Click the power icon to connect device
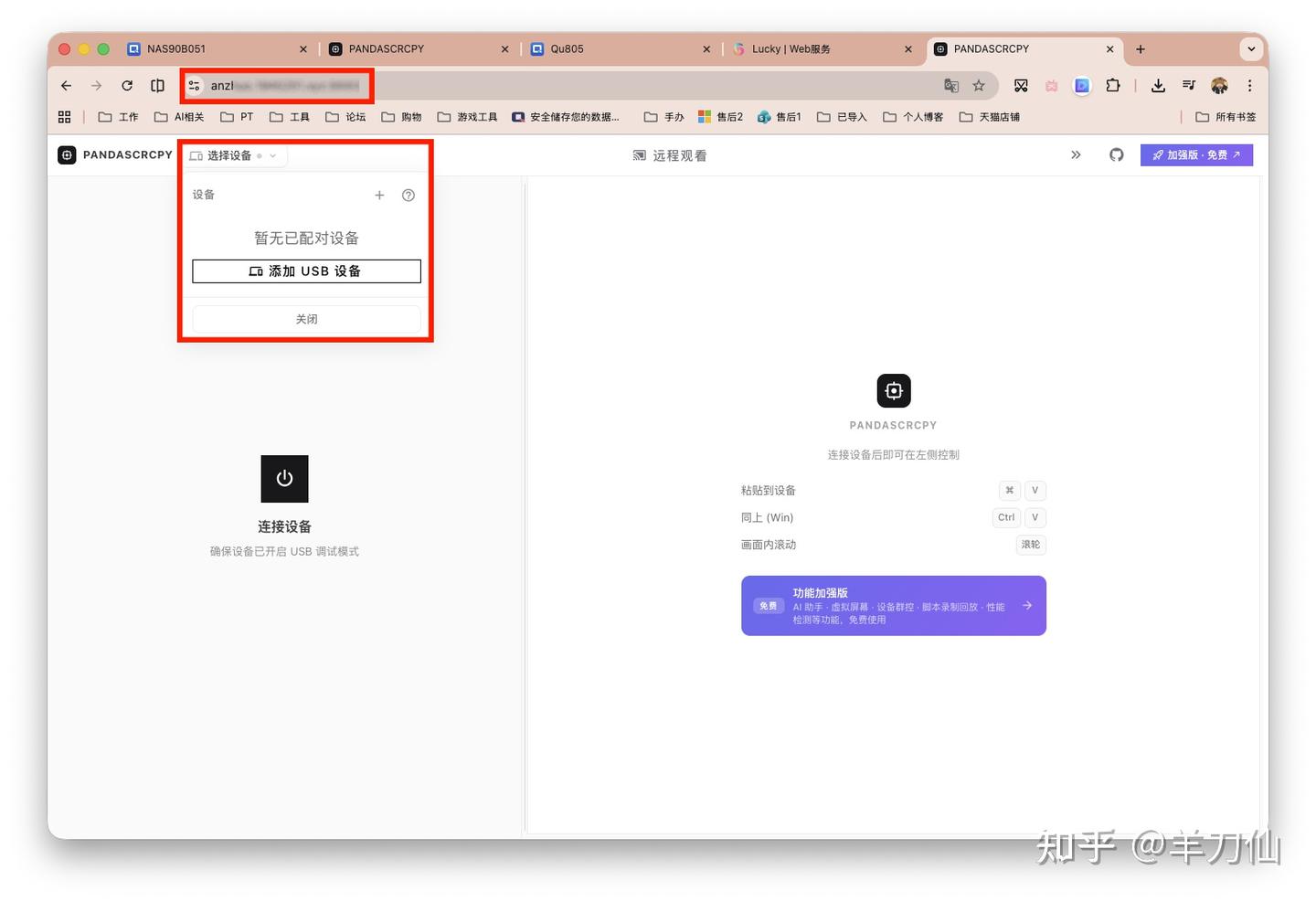This screenshot has width=1316, height=902. point(284,479)
